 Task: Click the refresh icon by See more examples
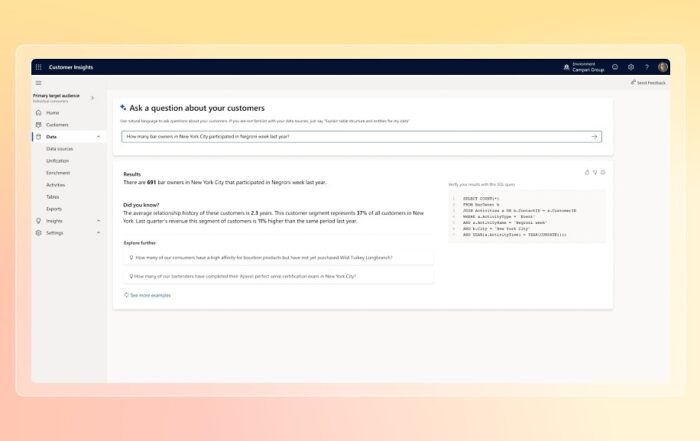(x=126, y=295)
